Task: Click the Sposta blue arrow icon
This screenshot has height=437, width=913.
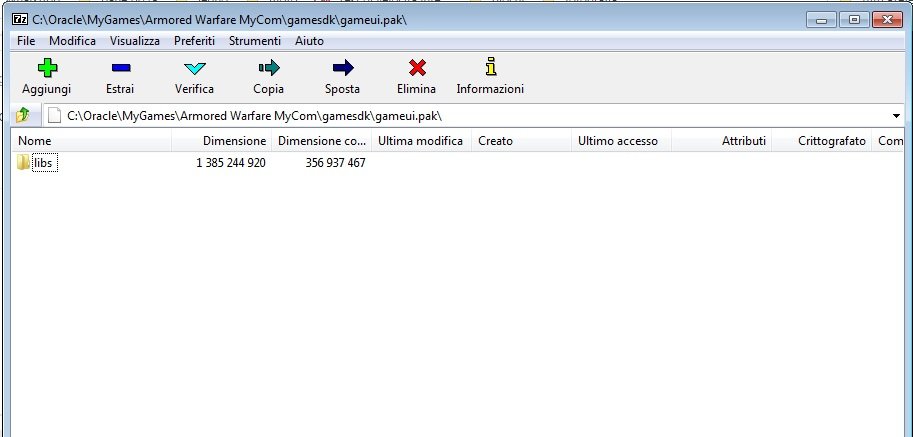Action: [x=342, y=68]
